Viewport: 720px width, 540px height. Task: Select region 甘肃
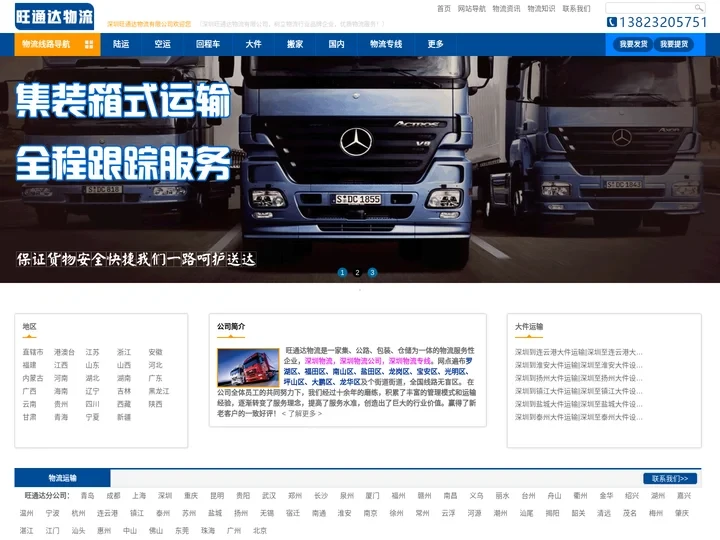coord(29,417)
